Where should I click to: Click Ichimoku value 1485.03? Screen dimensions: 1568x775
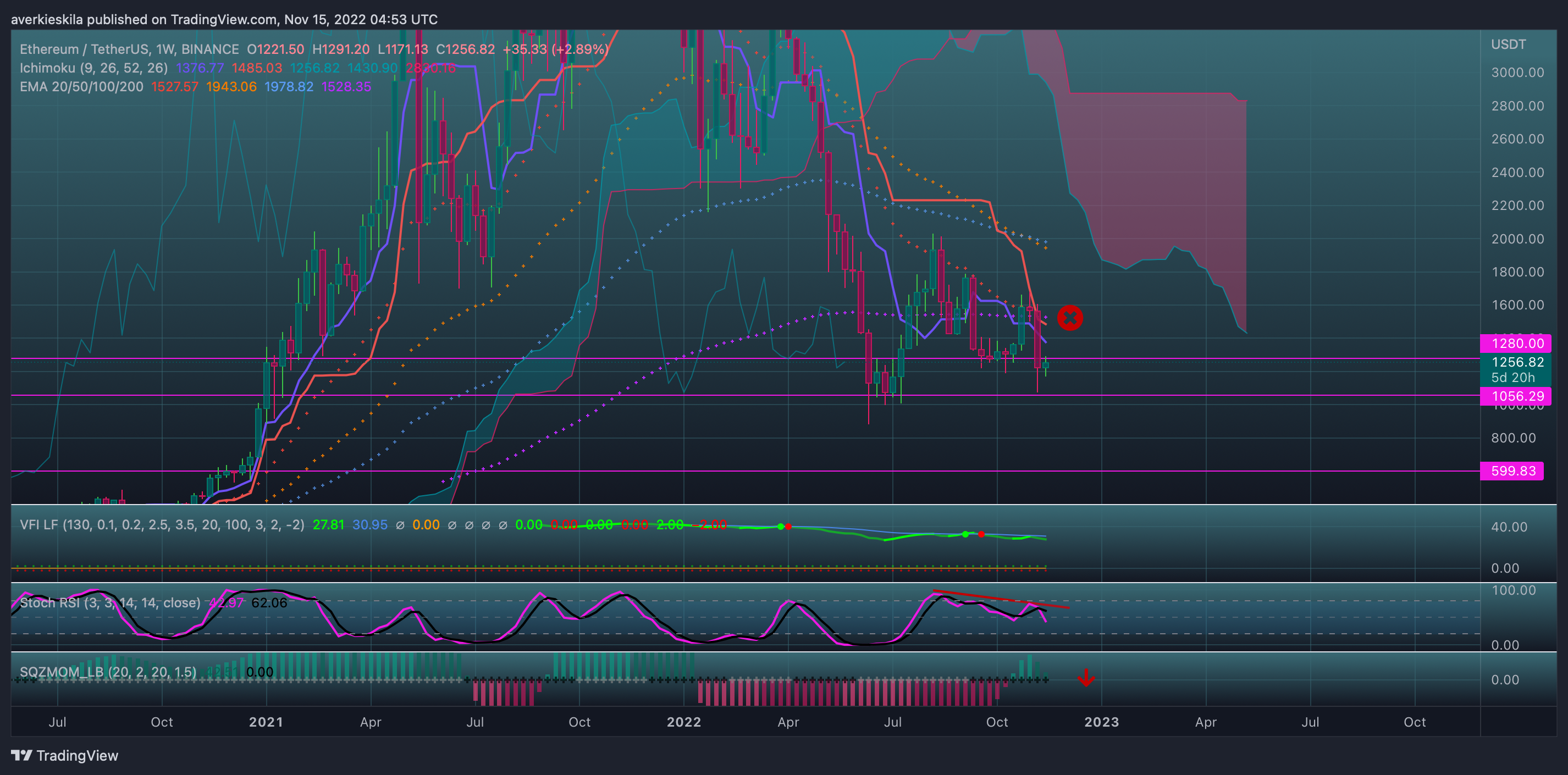pyautogui.click(x=257, y=68)
